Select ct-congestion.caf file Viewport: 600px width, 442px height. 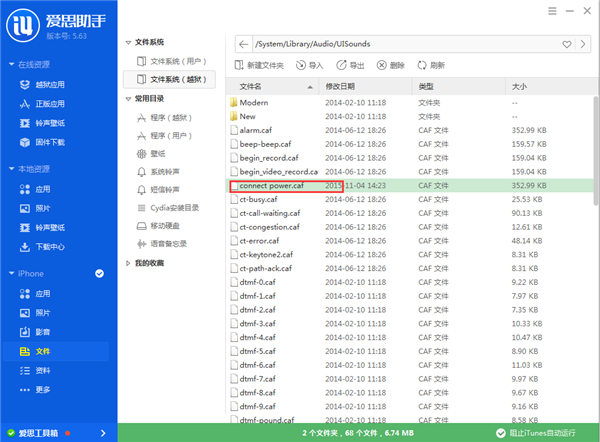pos(410,227)
